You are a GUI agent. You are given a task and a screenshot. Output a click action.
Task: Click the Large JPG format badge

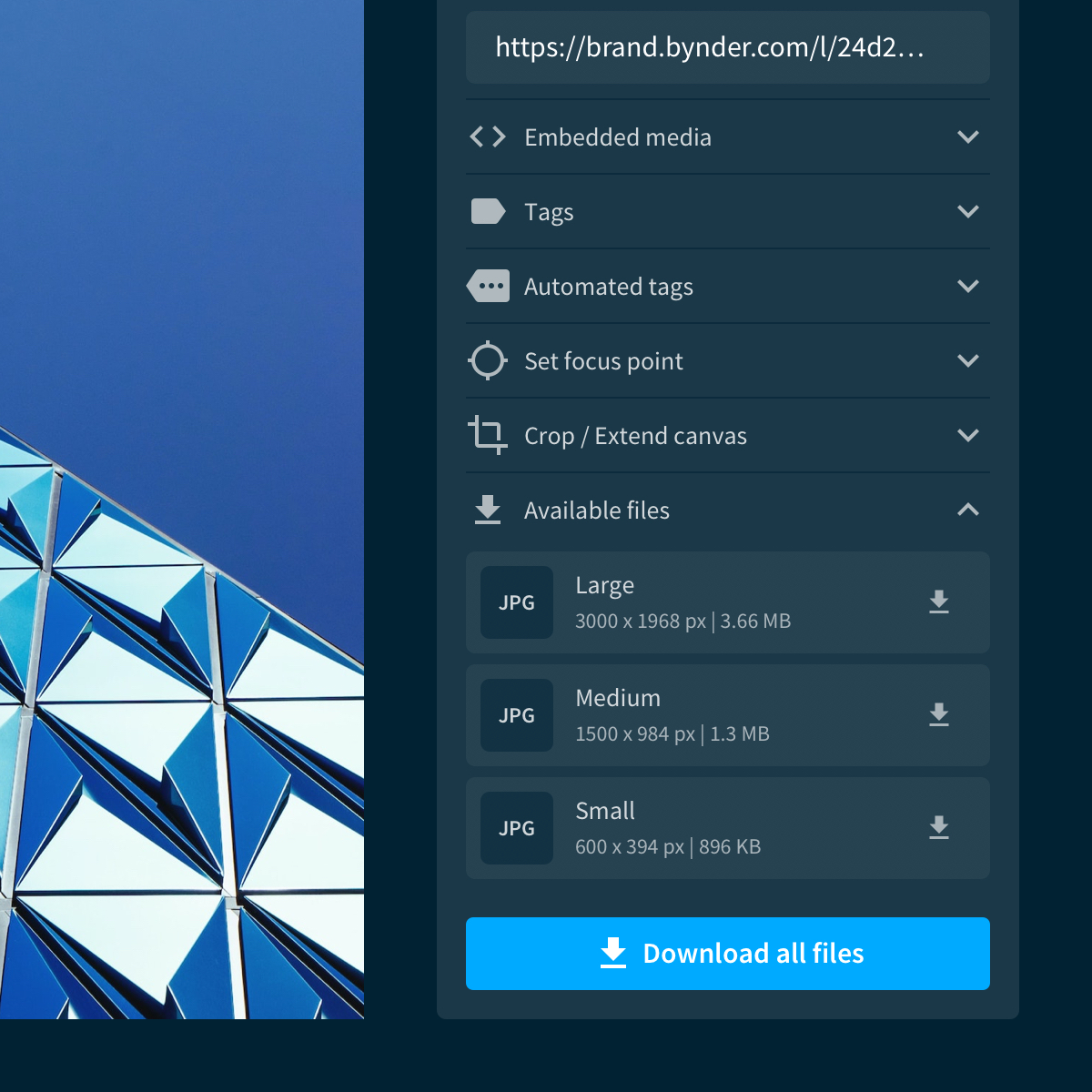click(516, 602)
